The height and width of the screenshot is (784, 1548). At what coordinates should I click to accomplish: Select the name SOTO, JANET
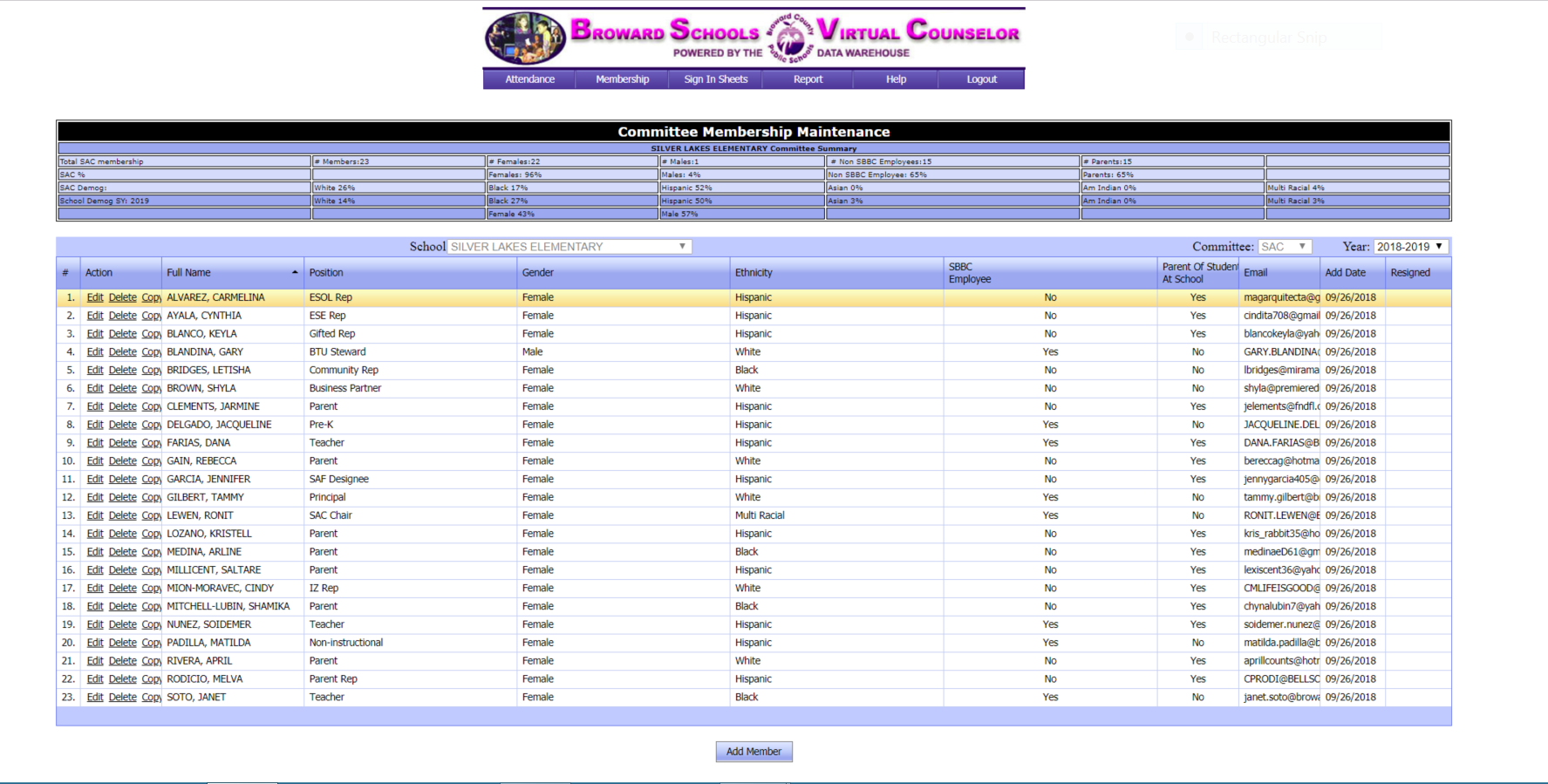coord(196,698)
